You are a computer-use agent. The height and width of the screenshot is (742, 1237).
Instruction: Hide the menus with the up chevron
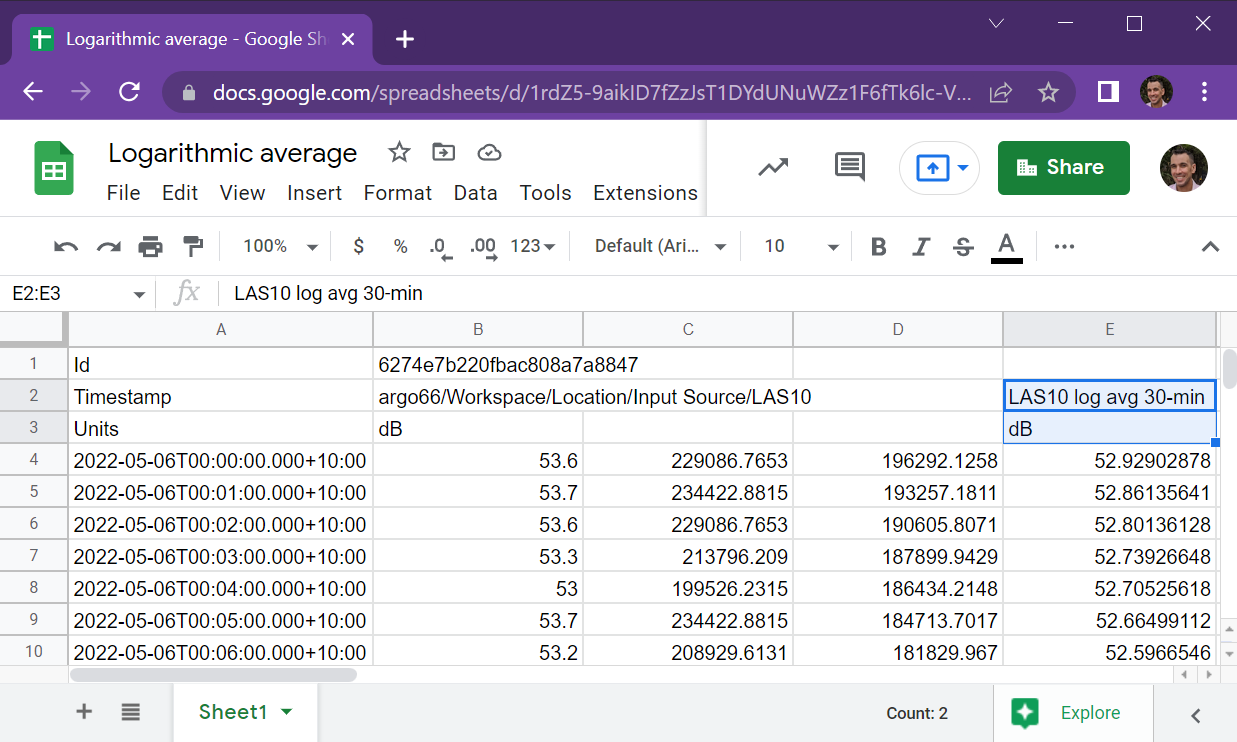[1210, 246]
